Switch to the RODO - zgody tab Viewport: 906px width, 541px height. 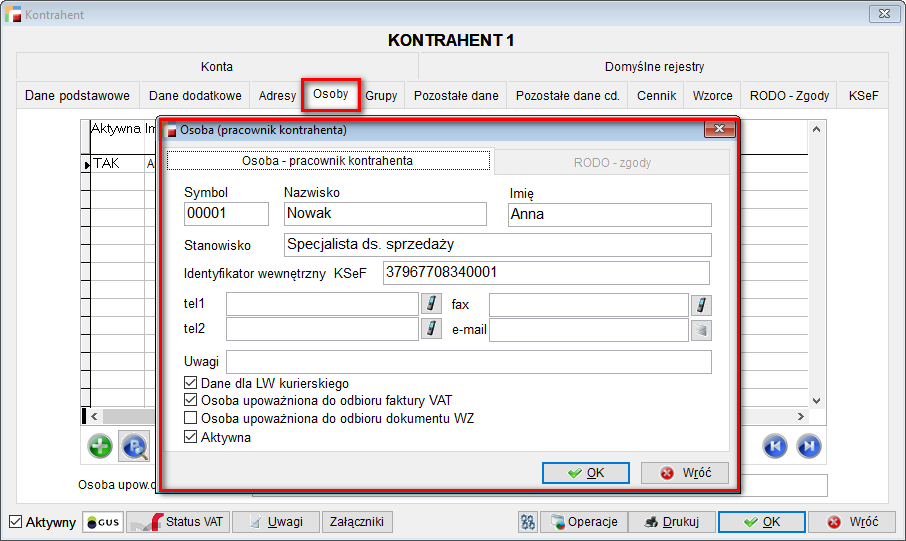point(615,161)
